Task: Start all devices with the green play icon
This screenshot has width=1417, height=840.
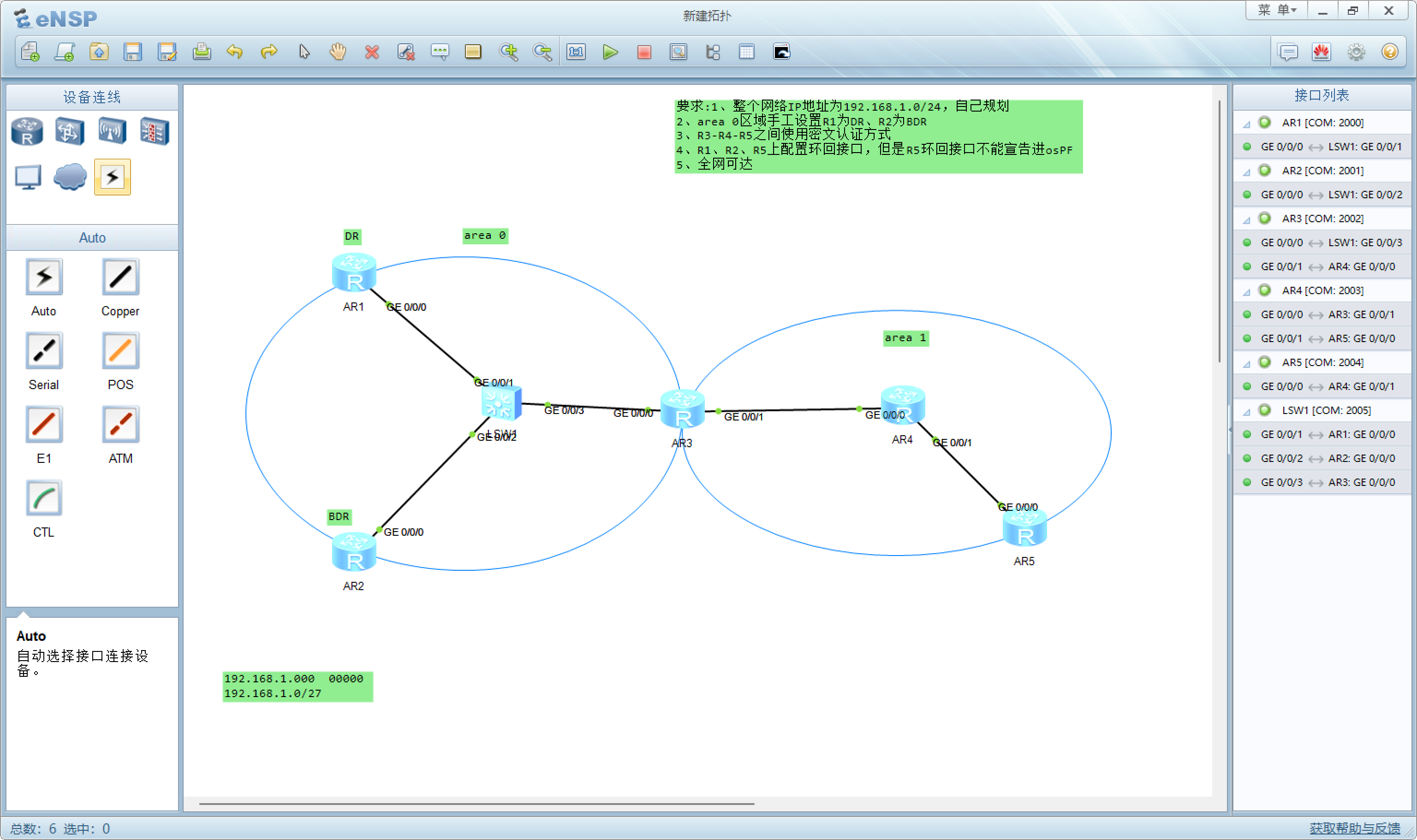Action: click(x=611, y=52)
